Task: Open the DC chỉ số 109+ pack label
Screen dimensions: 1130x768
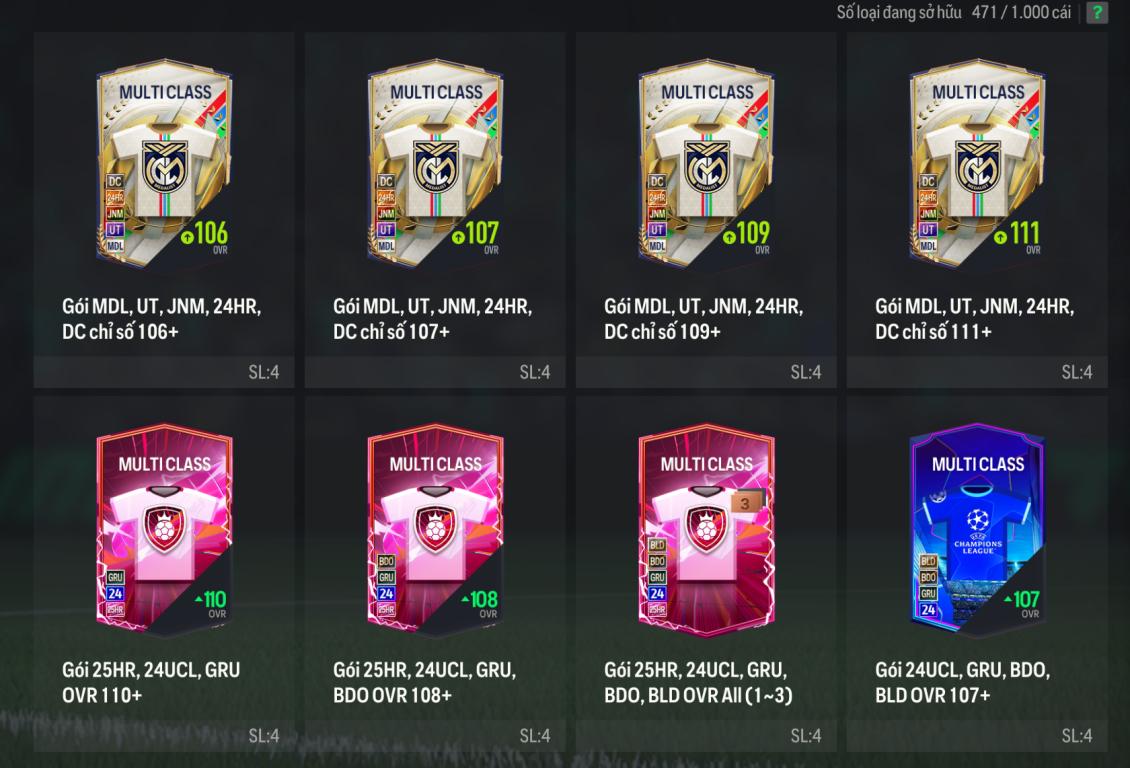Action: 703,319
